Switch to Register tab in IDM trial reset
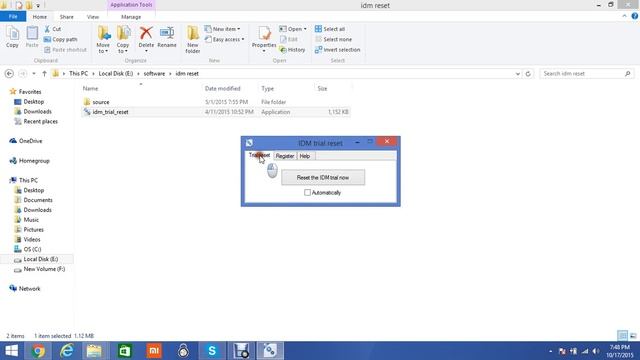Screen dimensions: 640x360 tap(285, 156)
